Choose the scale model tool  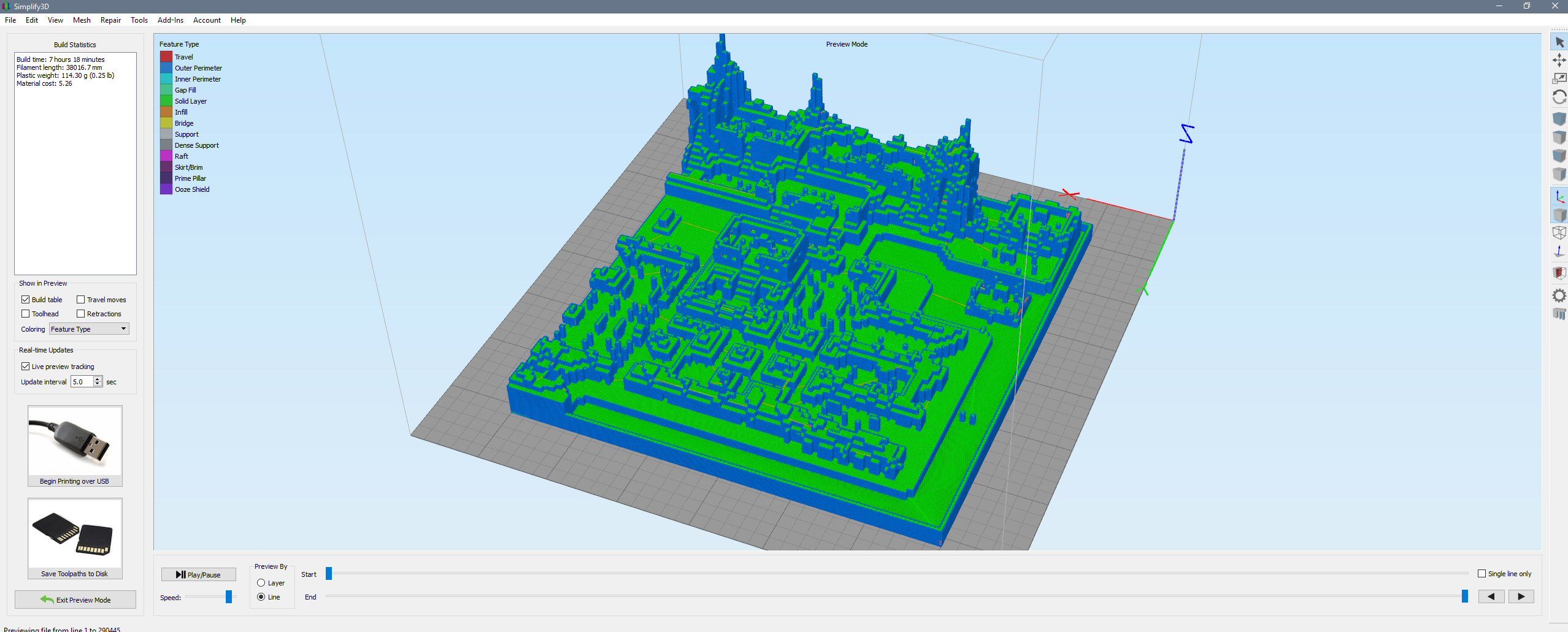1559,78
